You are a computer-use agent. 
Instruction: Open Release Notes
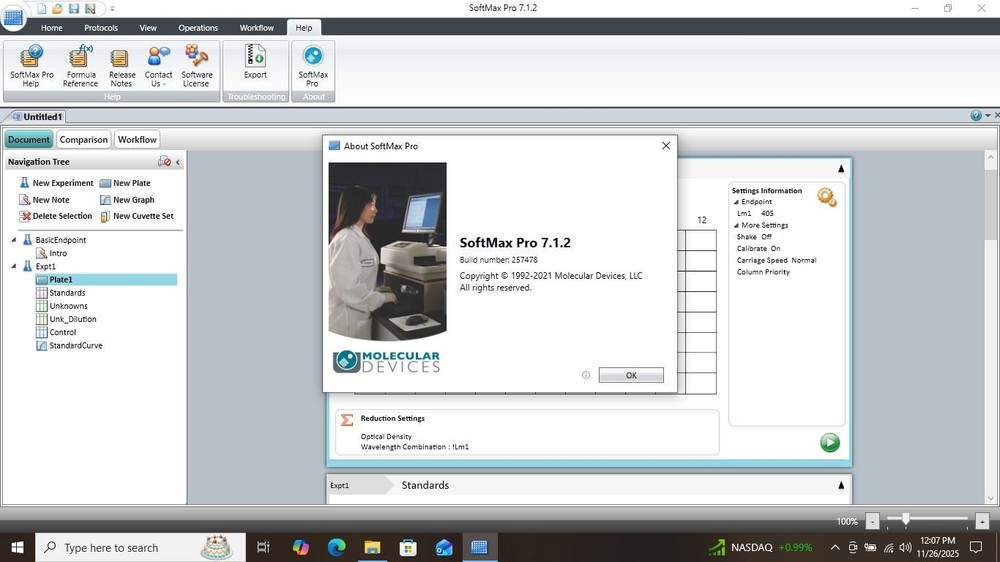[x=121, y=66]
